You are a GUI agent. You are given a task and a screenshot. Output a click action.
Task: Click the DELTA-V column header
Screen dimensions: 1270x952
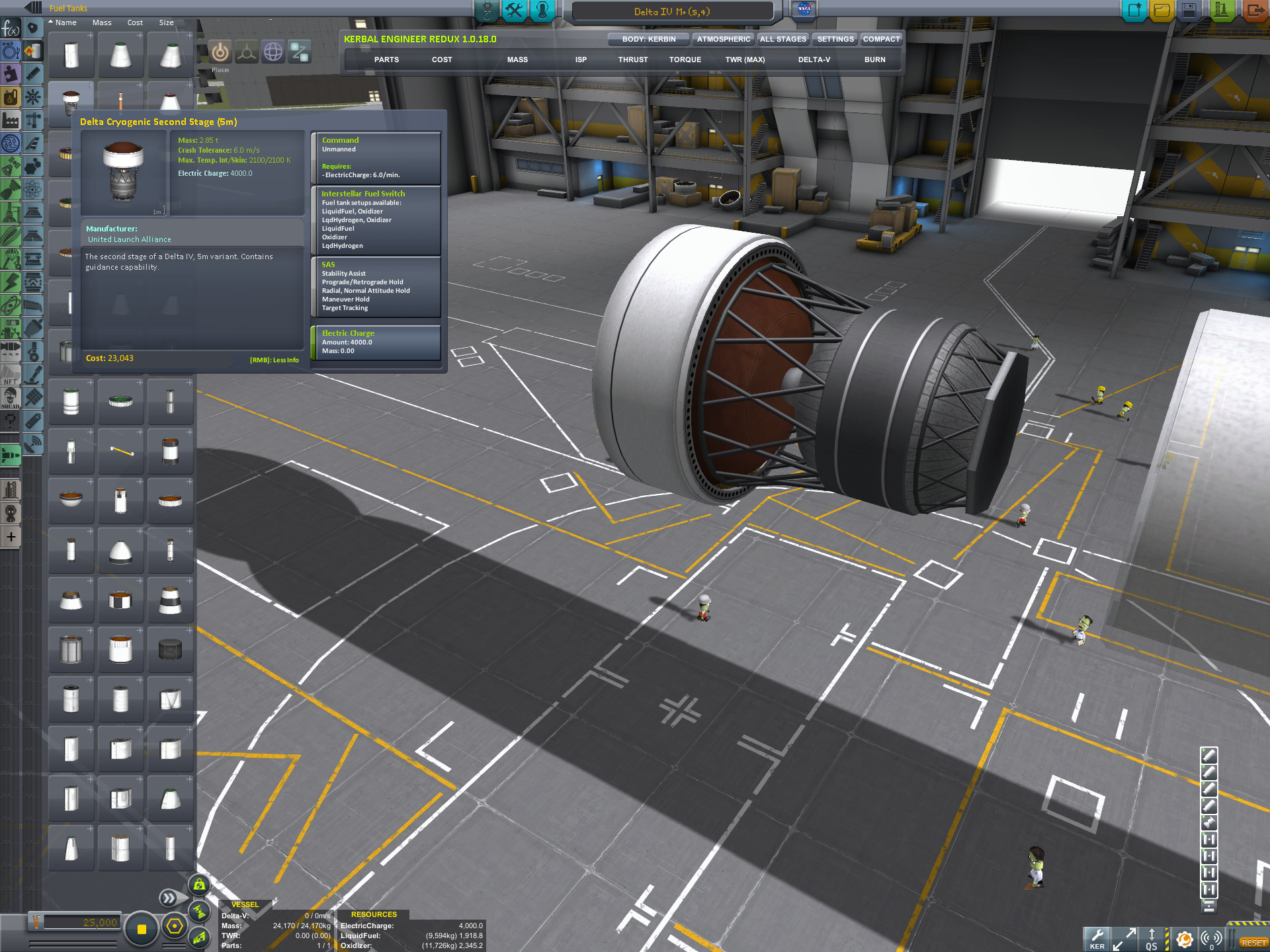(x=814, y=59)
